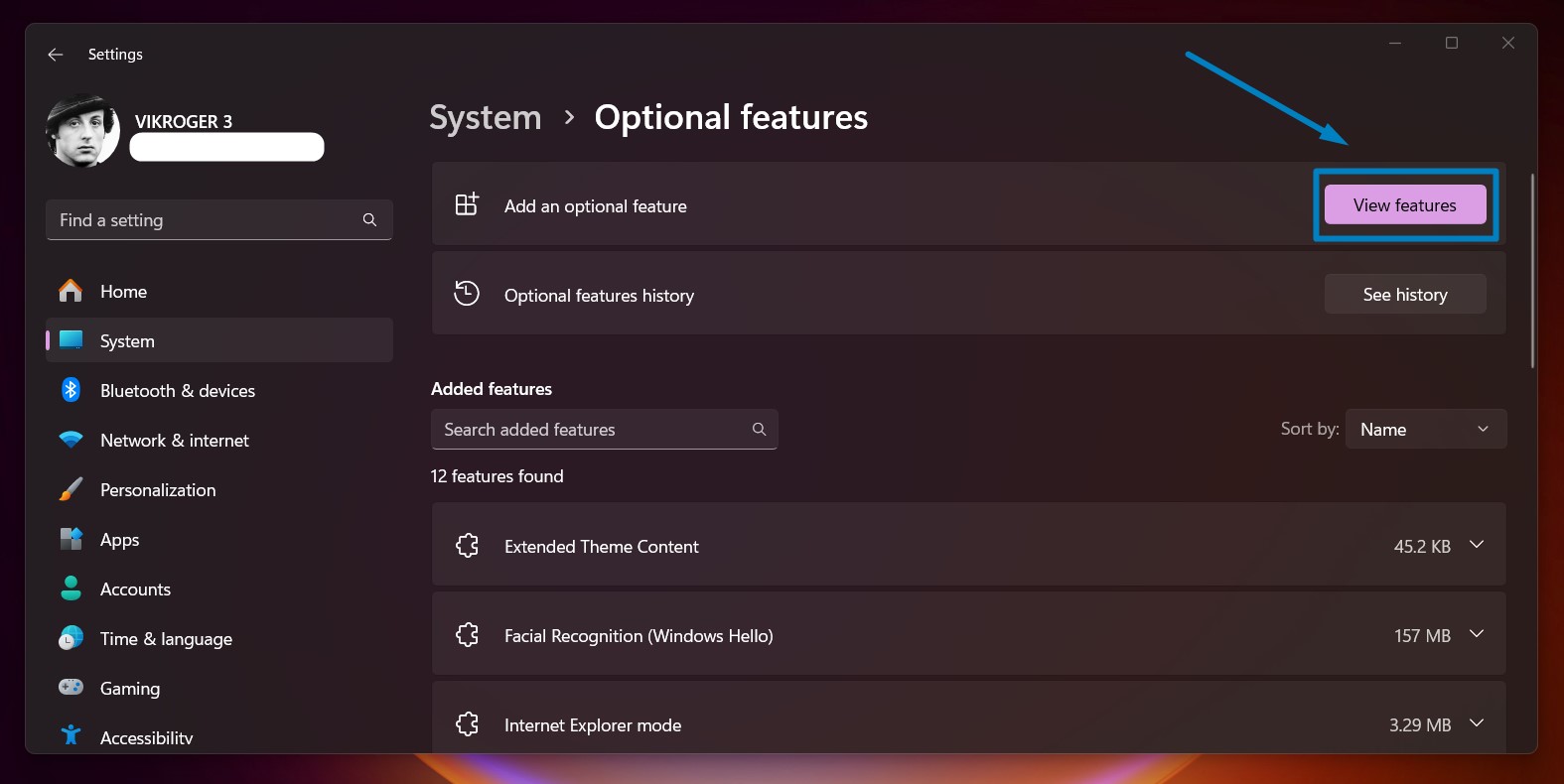Screen dimensions: 1564x784
Task: Open the VIKROGER 3 profile picture
Action: 83,131
